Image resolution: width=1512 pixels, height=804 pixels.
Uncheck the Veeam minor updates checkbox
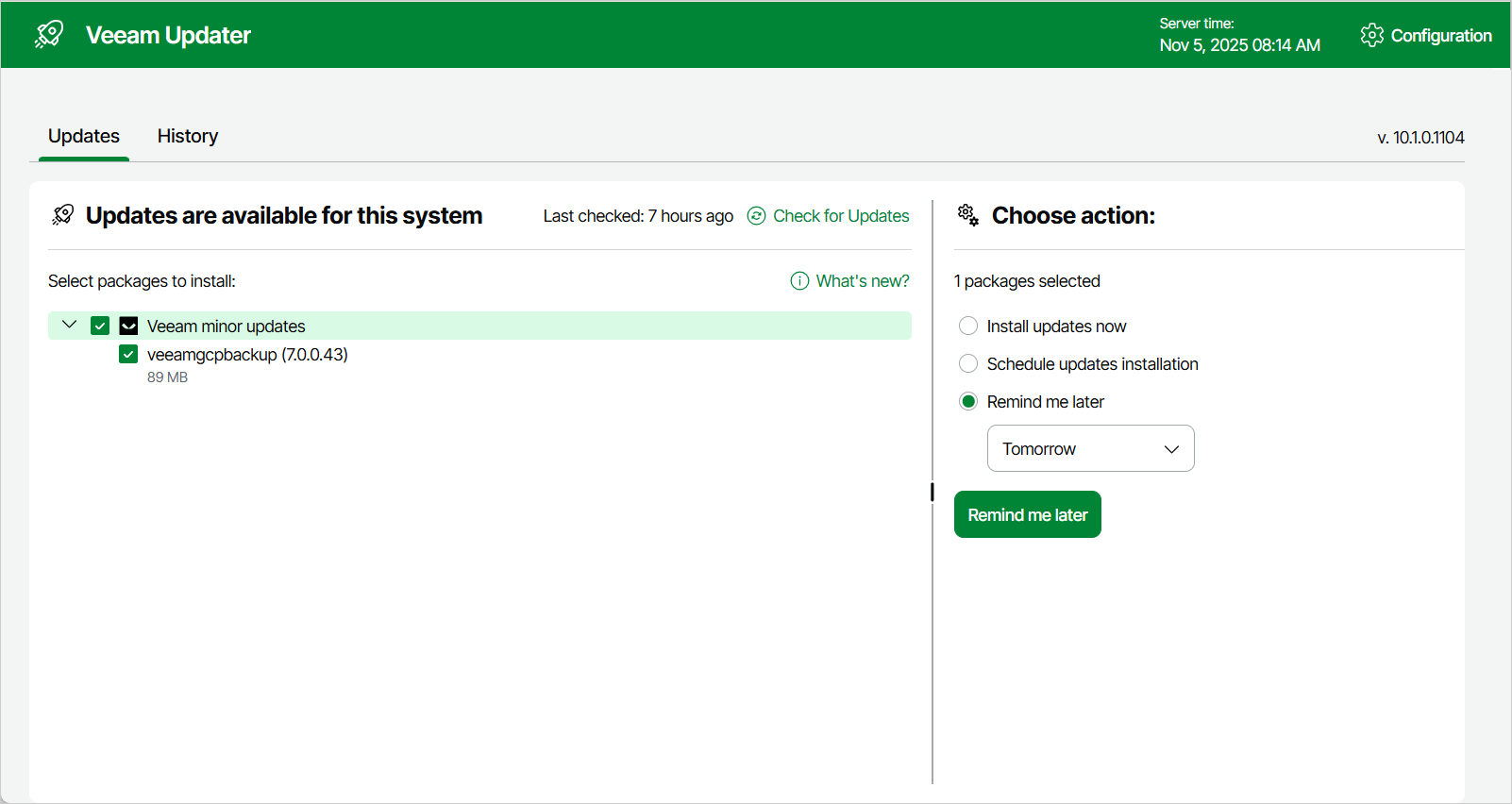click(x=100, y=326)
